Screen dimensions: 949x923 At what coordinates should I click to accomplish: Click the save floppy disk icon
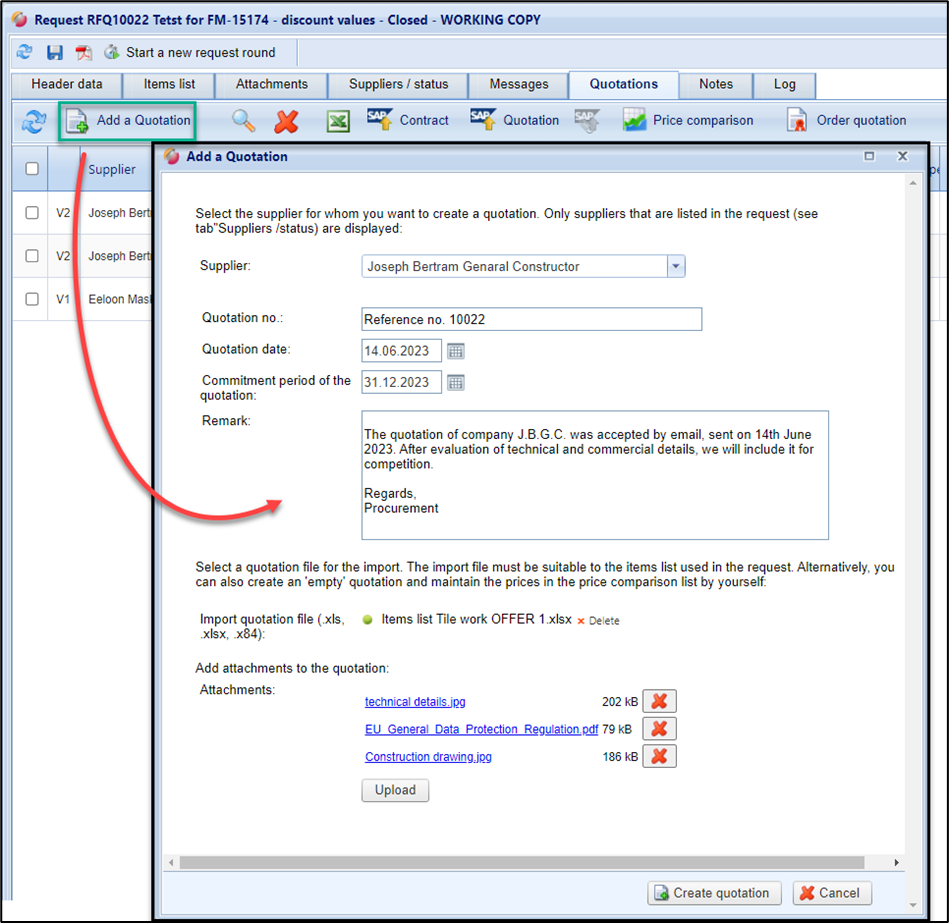coord(55,52)
